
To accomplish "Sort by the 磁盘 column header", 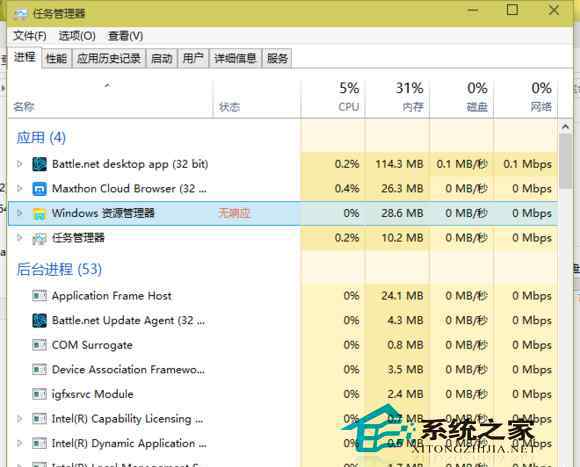I will point(462,99).
